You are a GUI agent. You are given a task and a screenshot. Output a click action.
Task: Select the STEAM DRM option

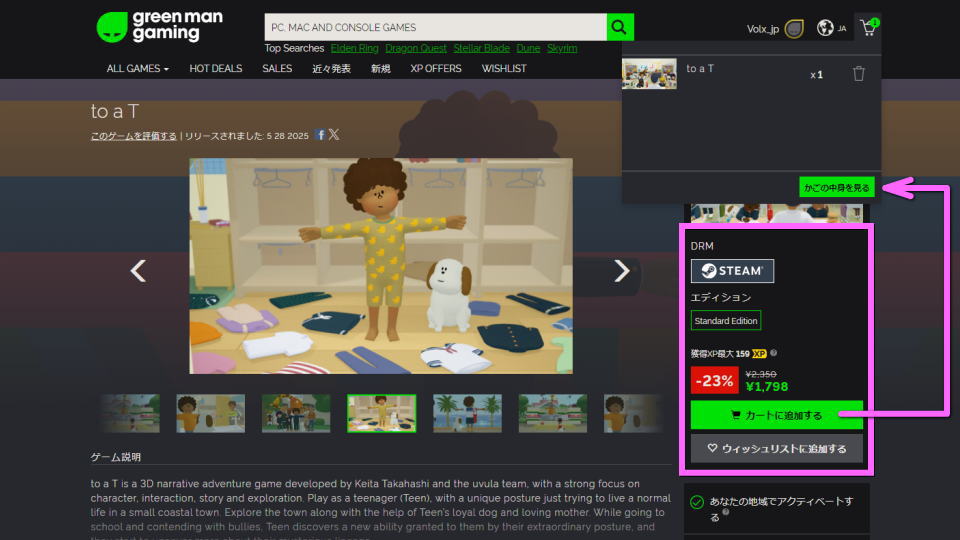[732, 271]
